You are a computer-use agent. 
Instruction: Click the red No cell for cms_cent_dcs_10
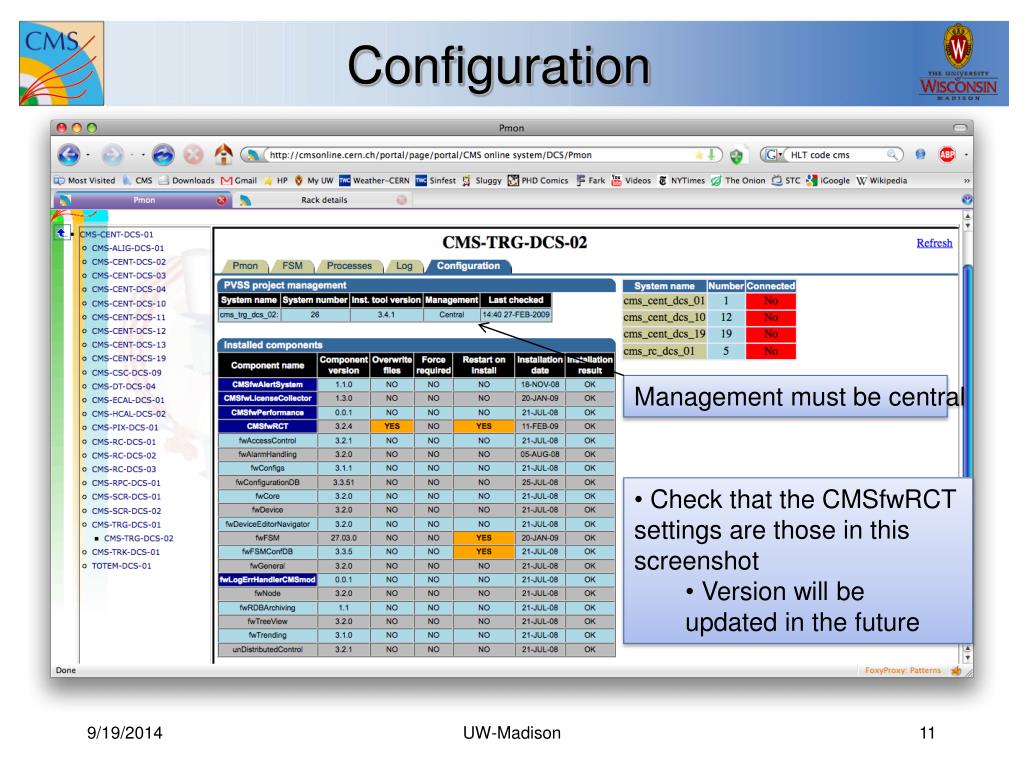pos(771,317)
